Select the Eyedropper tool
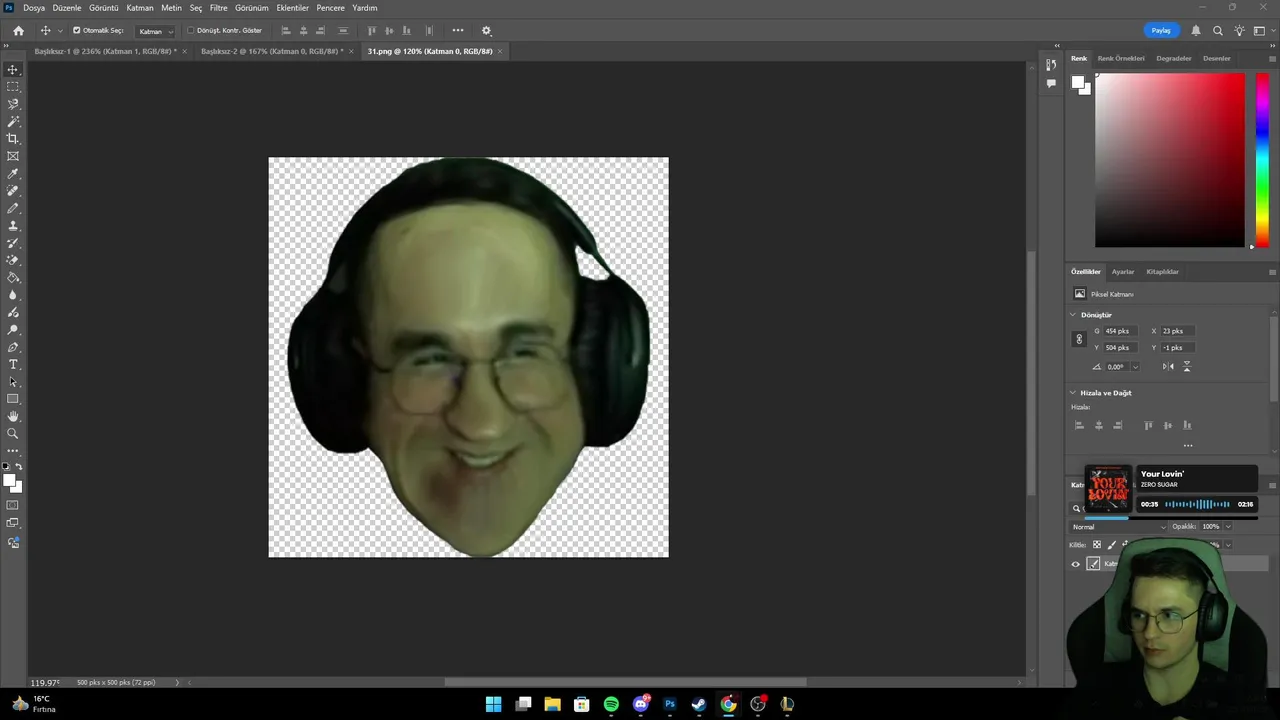The image size is (1280, 720). (x=13, y=174)
